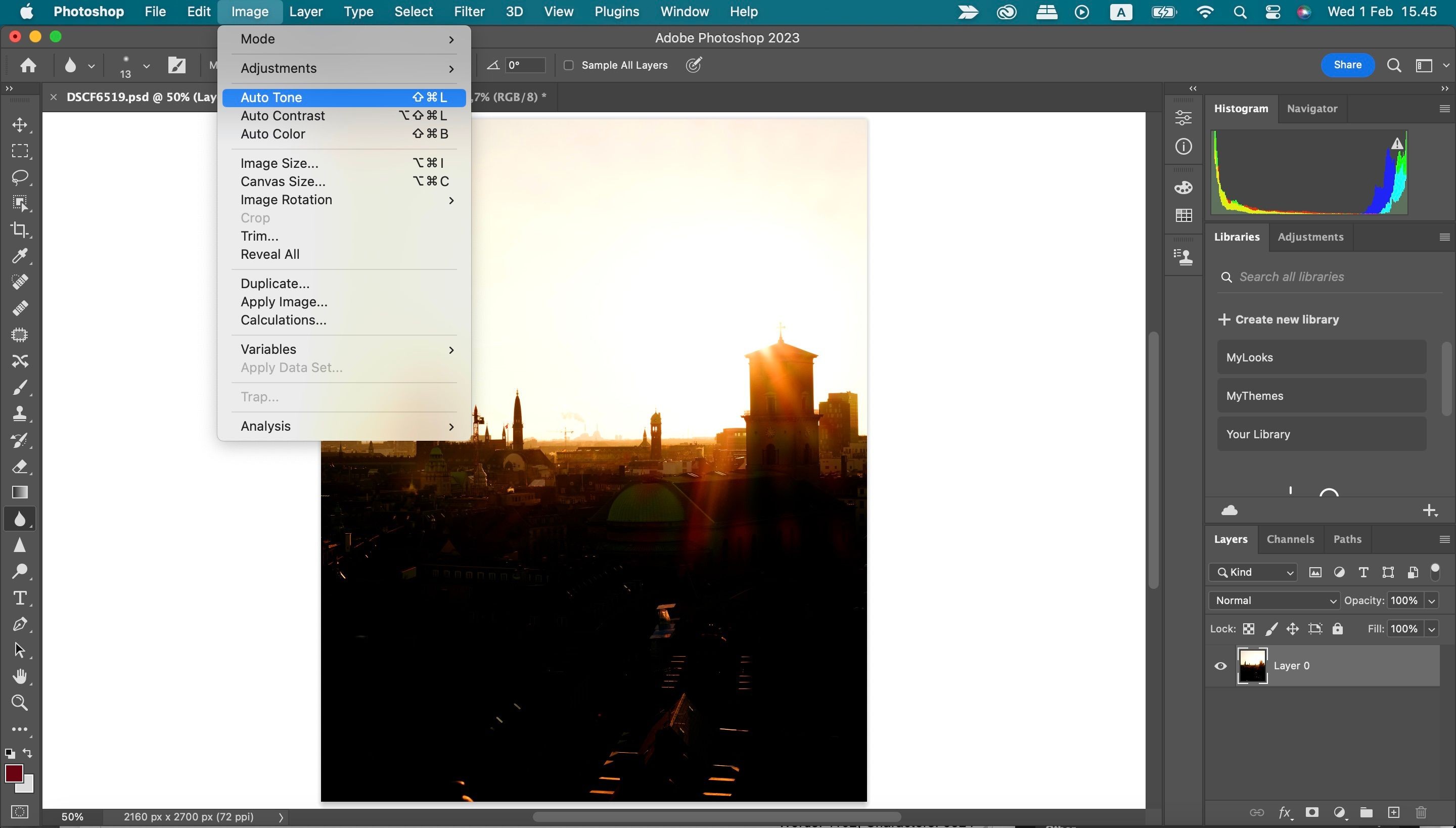Toggle lock transparent pixels
The image size is (1456, 828).
1248,629
